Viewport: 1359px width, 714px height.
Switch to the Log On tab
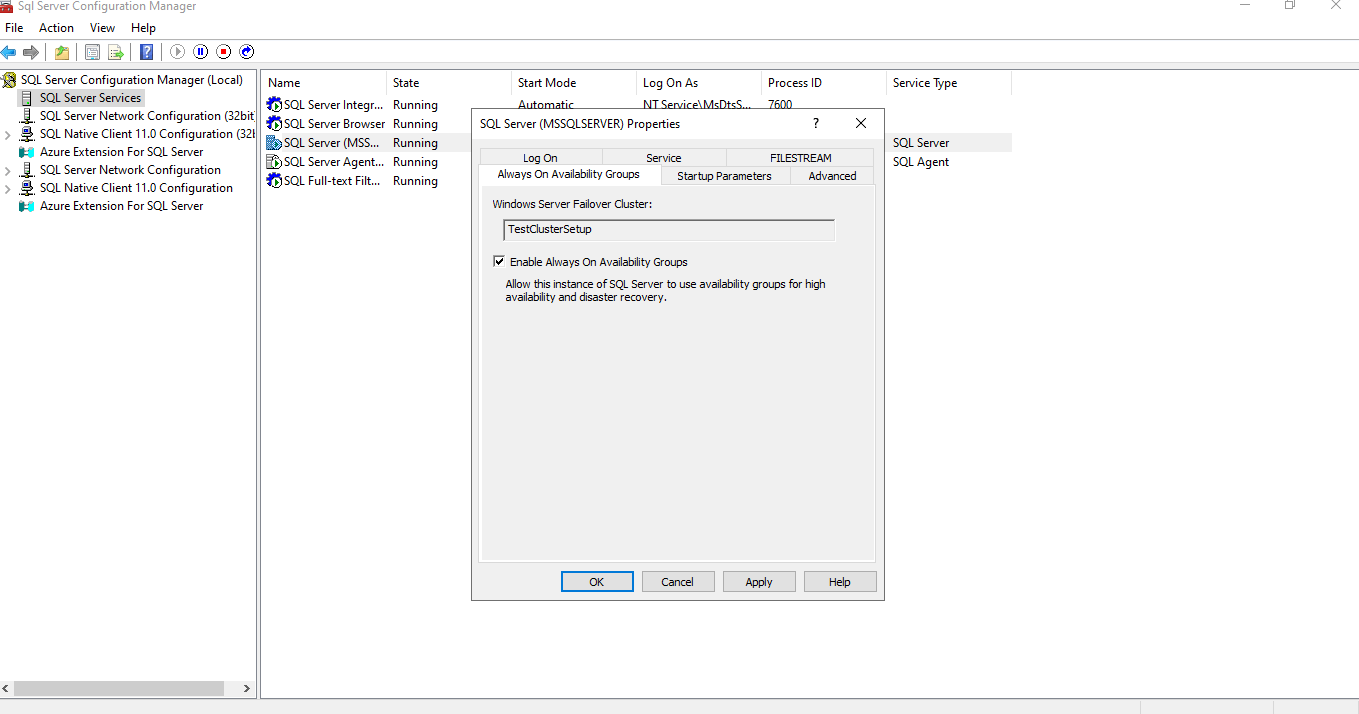[540, 157]
